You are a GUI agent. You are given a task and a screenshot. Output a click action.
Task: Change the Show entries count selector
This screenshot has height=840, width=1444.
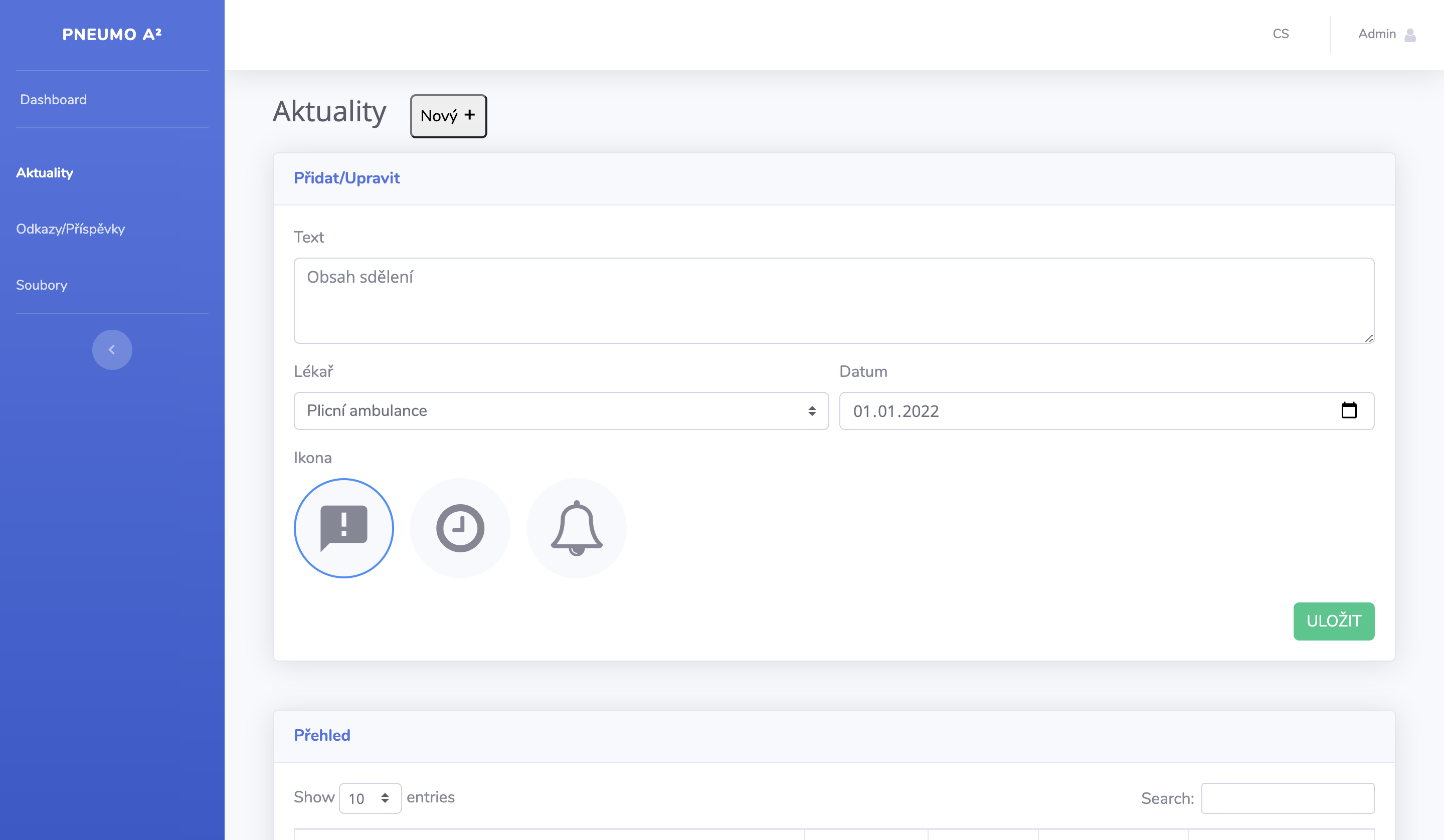[370, 797]
